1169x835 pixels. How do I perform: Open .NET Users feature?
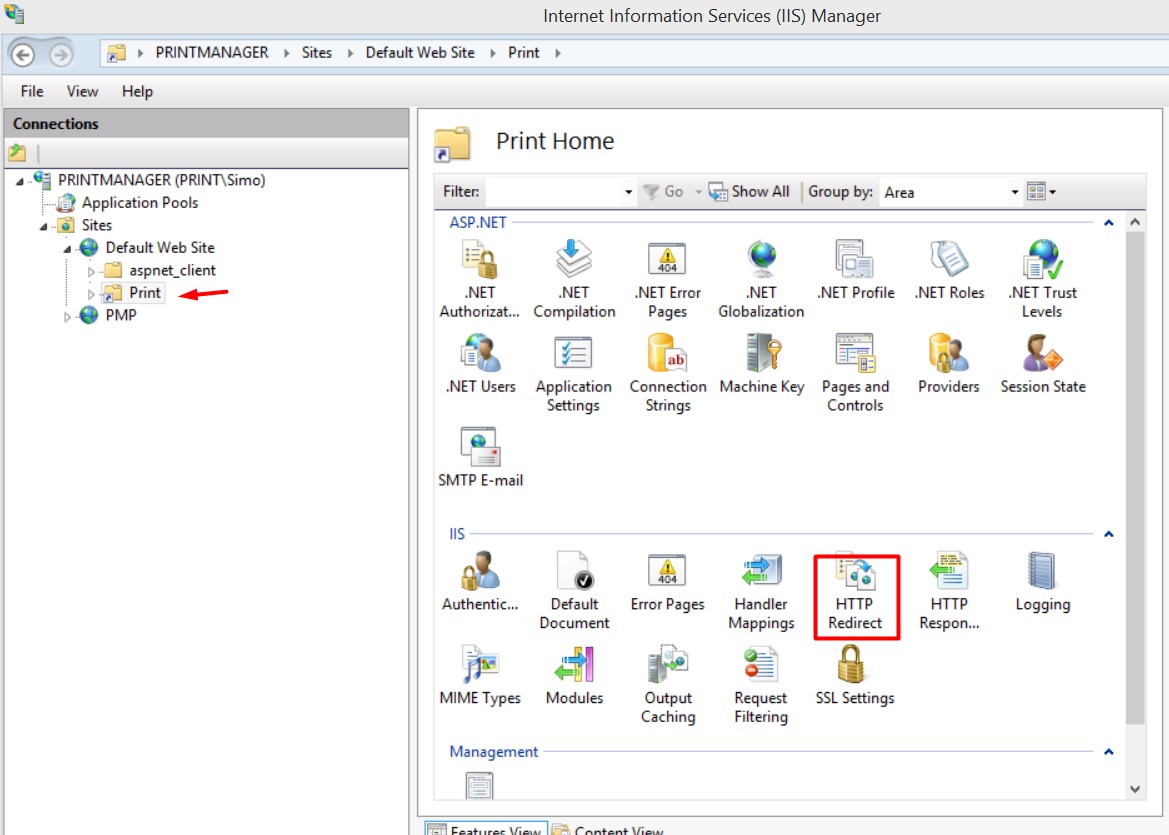(x=480, y=364)
